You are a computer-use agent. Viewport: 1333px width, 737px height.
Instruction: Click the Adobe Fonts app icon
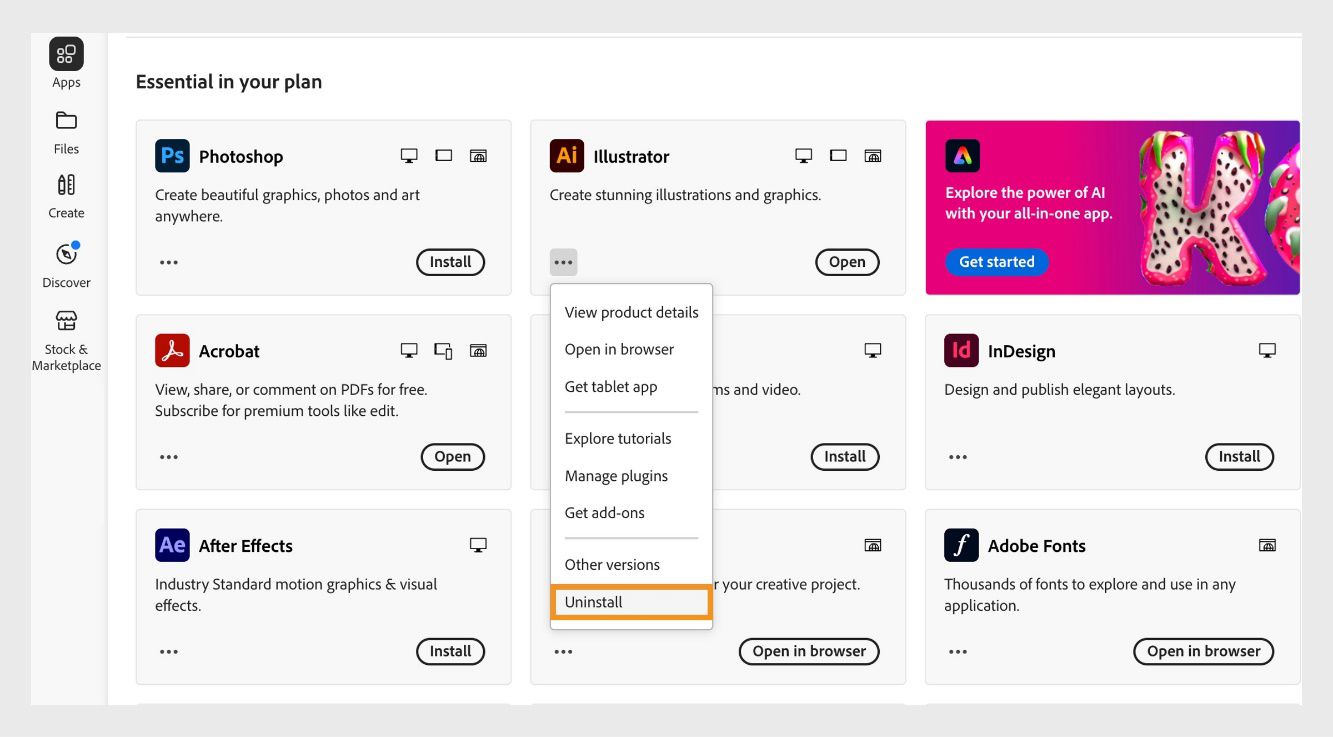pos(961,545)
